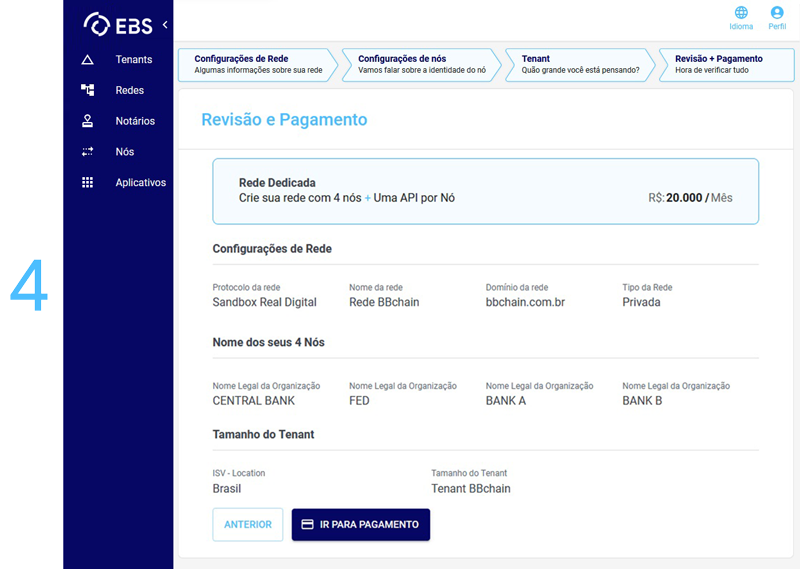The image size is (800, 569).
Task: Click the Revisão e Pagamento heading
Action: point(284,120)
